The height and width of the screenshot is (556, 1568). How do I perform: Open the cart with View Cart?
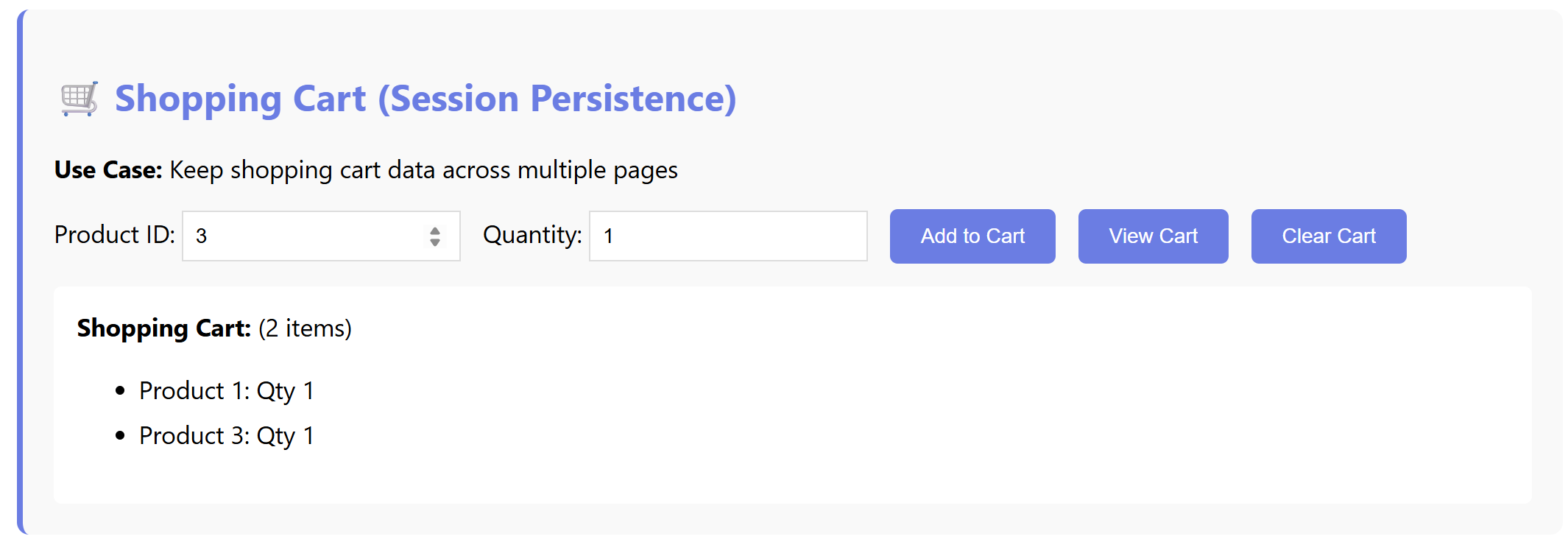1153,236
